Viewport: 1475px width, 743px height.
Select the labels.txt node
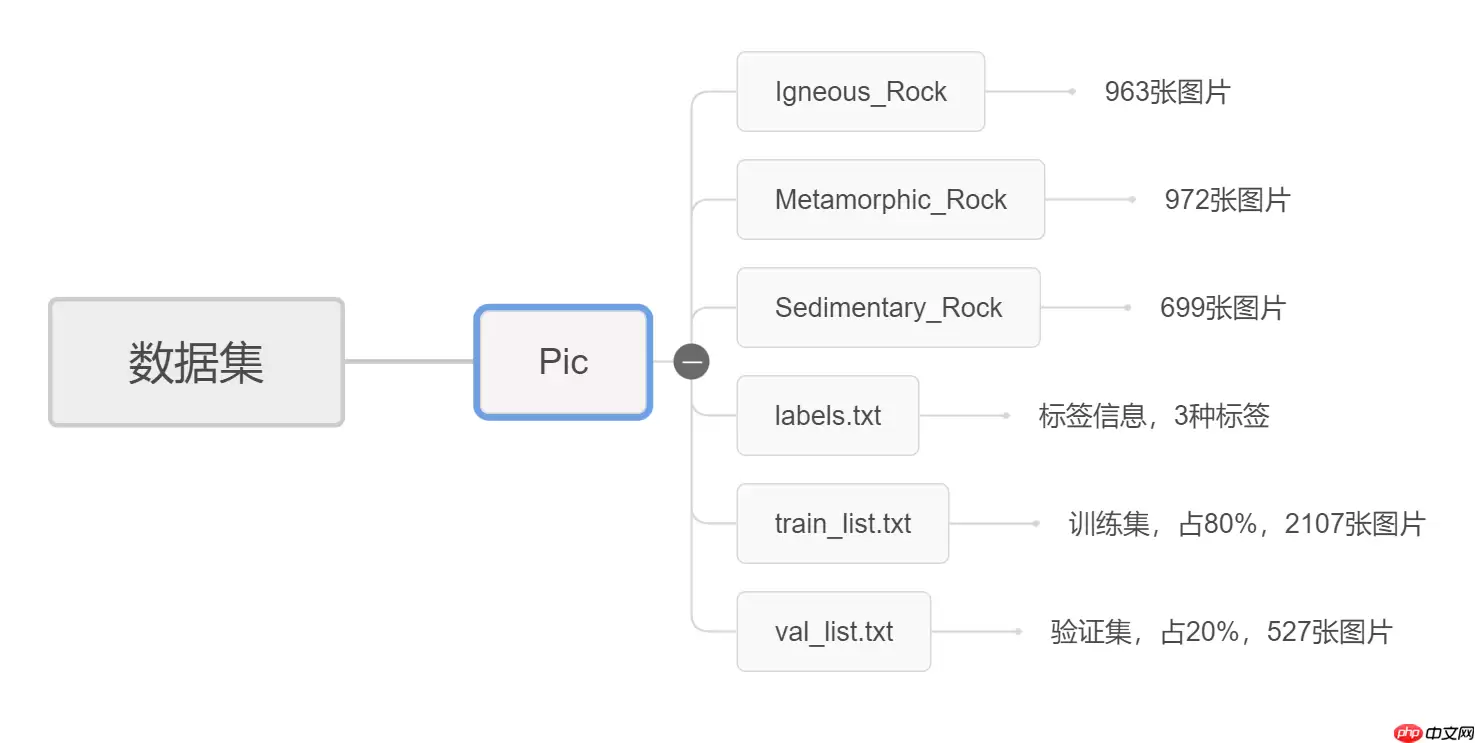pyautogui.click(x=827, y=416)
